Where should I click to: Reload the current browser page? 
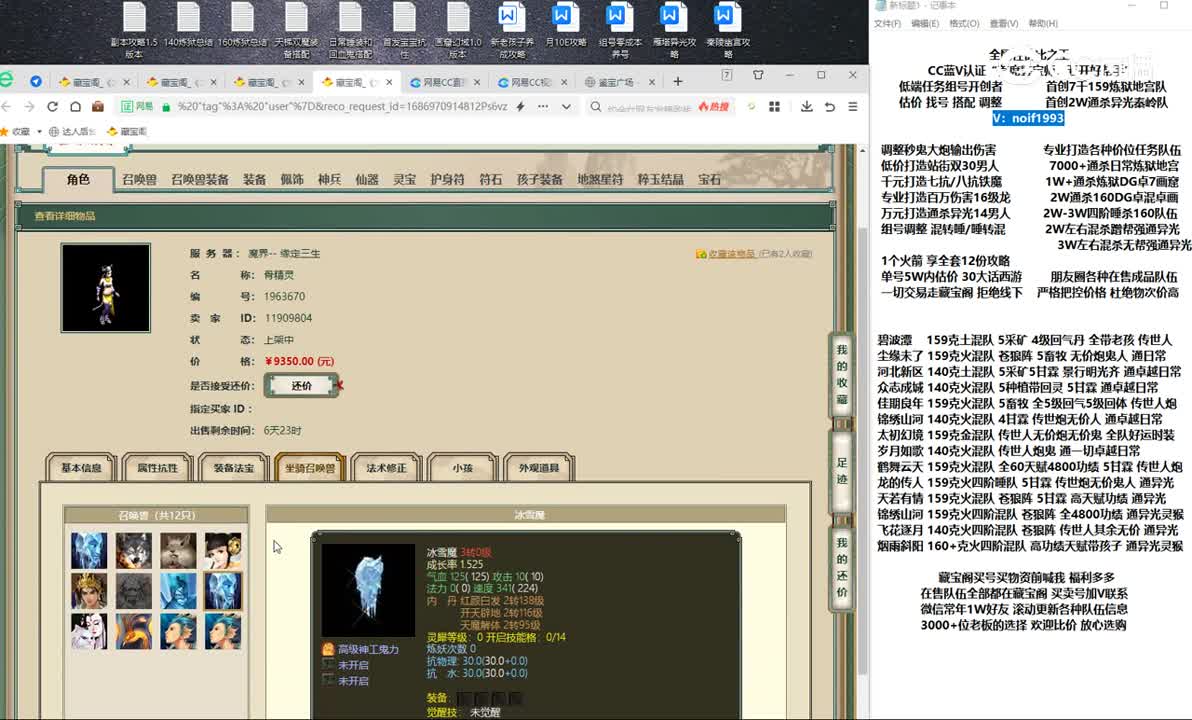coord(52,106)
